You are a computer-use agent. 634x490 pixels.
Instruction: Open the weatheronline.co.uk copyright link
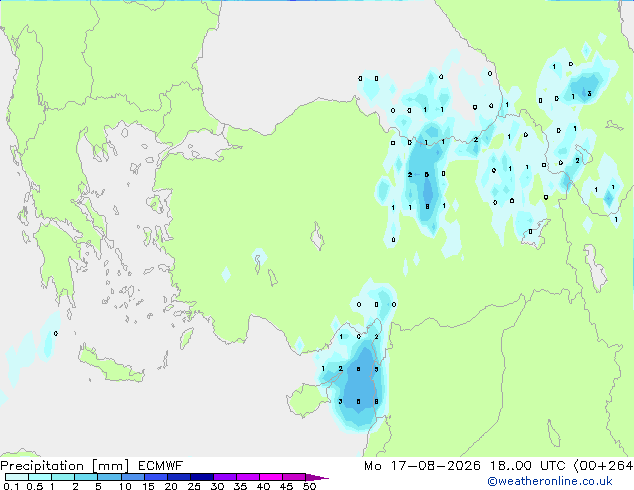click(x=550, y=481)
